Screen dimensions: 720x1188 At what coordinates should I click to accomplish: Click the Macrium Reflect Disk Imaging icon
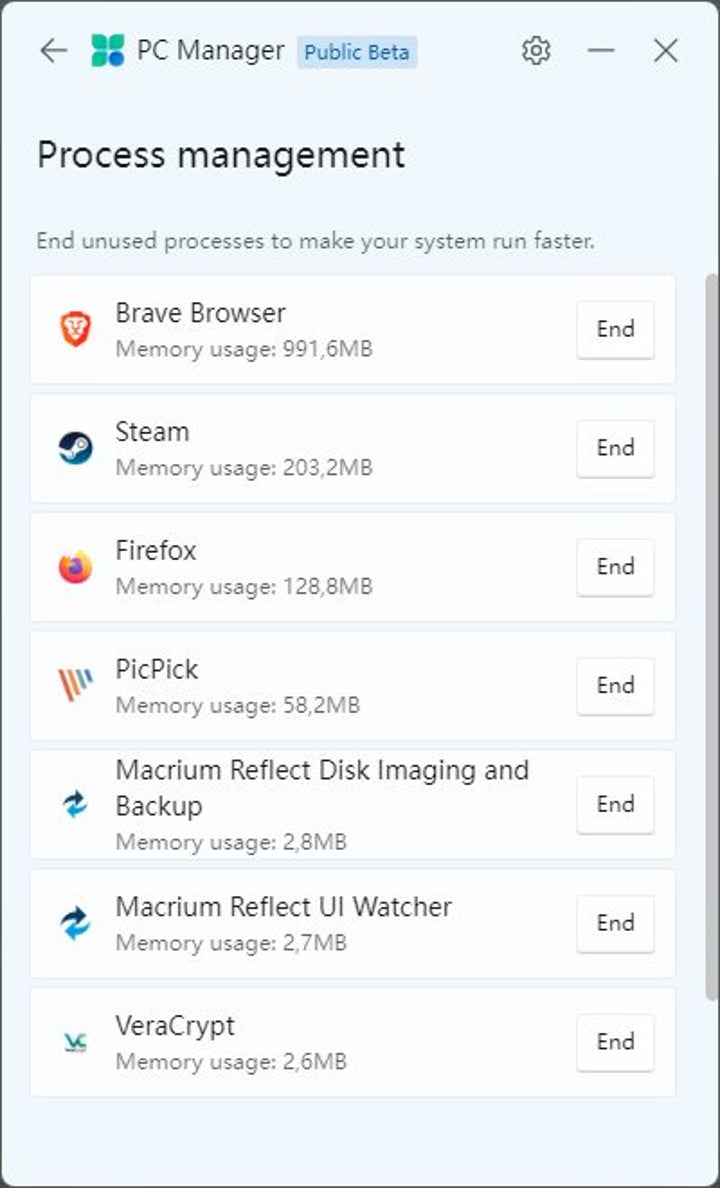[x=75, y=805]
